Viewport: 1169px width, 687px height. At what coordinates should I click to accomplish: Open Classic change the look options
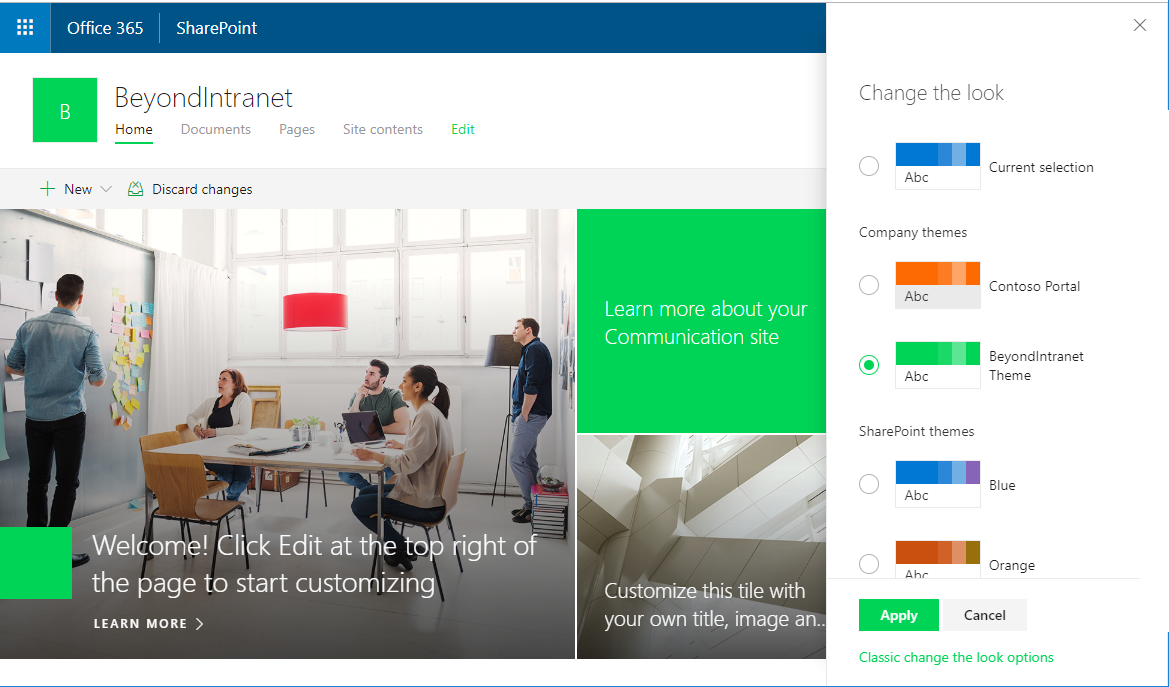coord(956,657)
